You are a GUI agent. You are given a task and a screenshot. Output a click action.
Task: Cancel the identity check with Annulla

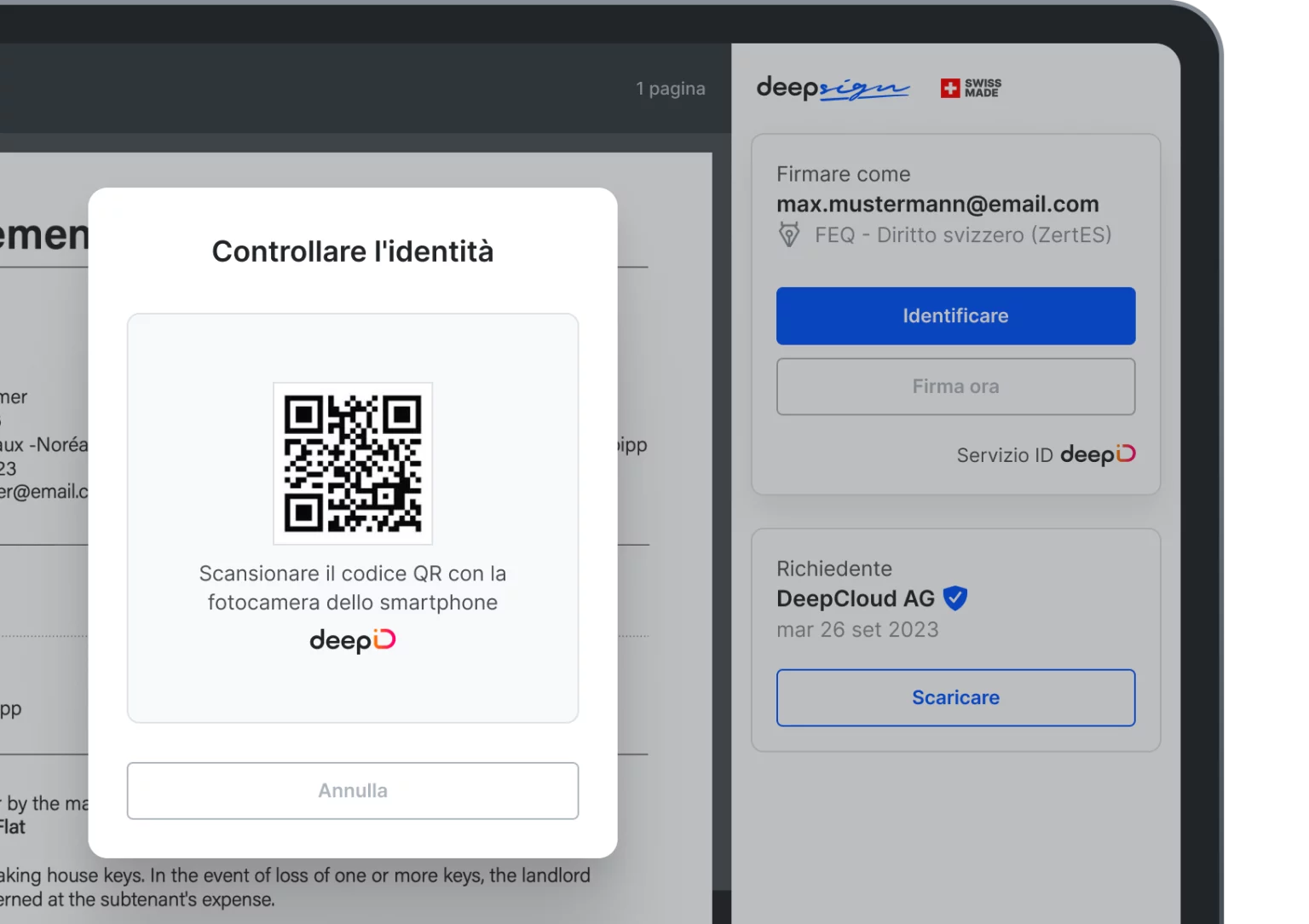click(353, 791)
